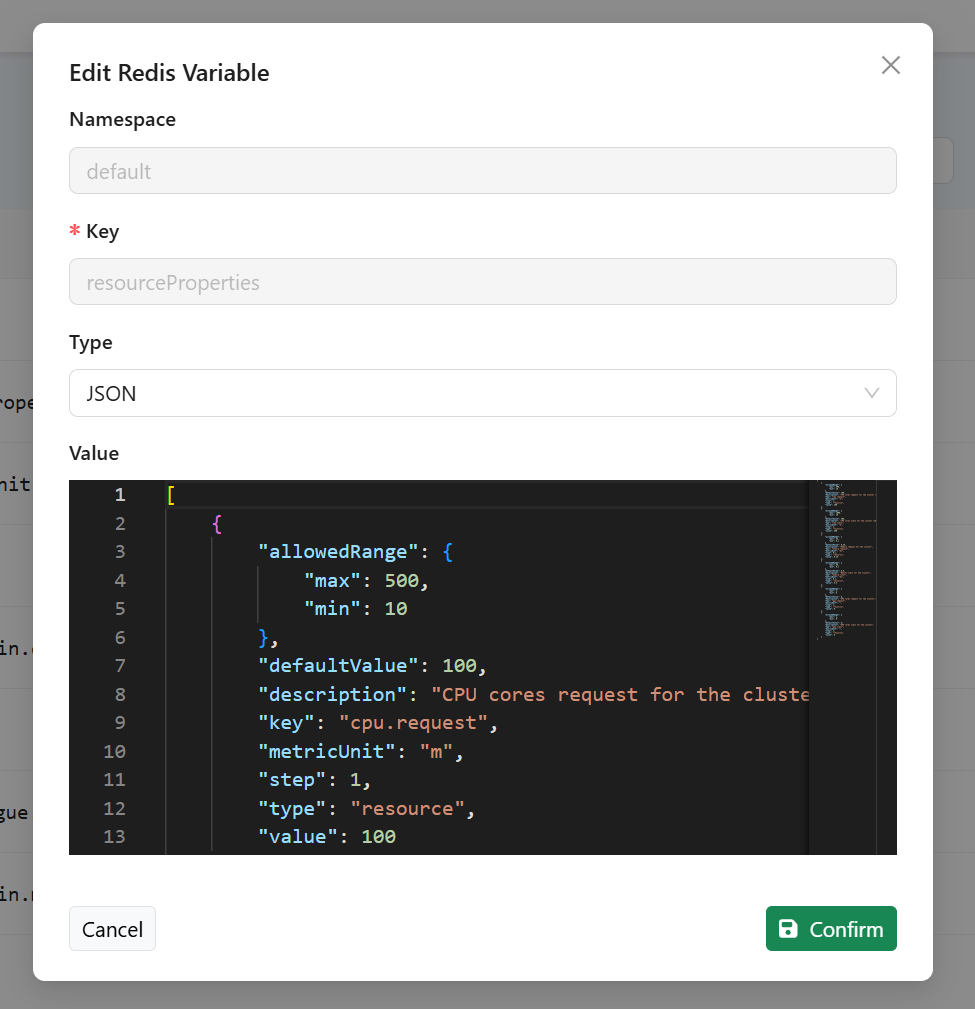Click the Key field with resourceProperties
Viewport: 975px width, 1009px height.
[x=483, y=282]
